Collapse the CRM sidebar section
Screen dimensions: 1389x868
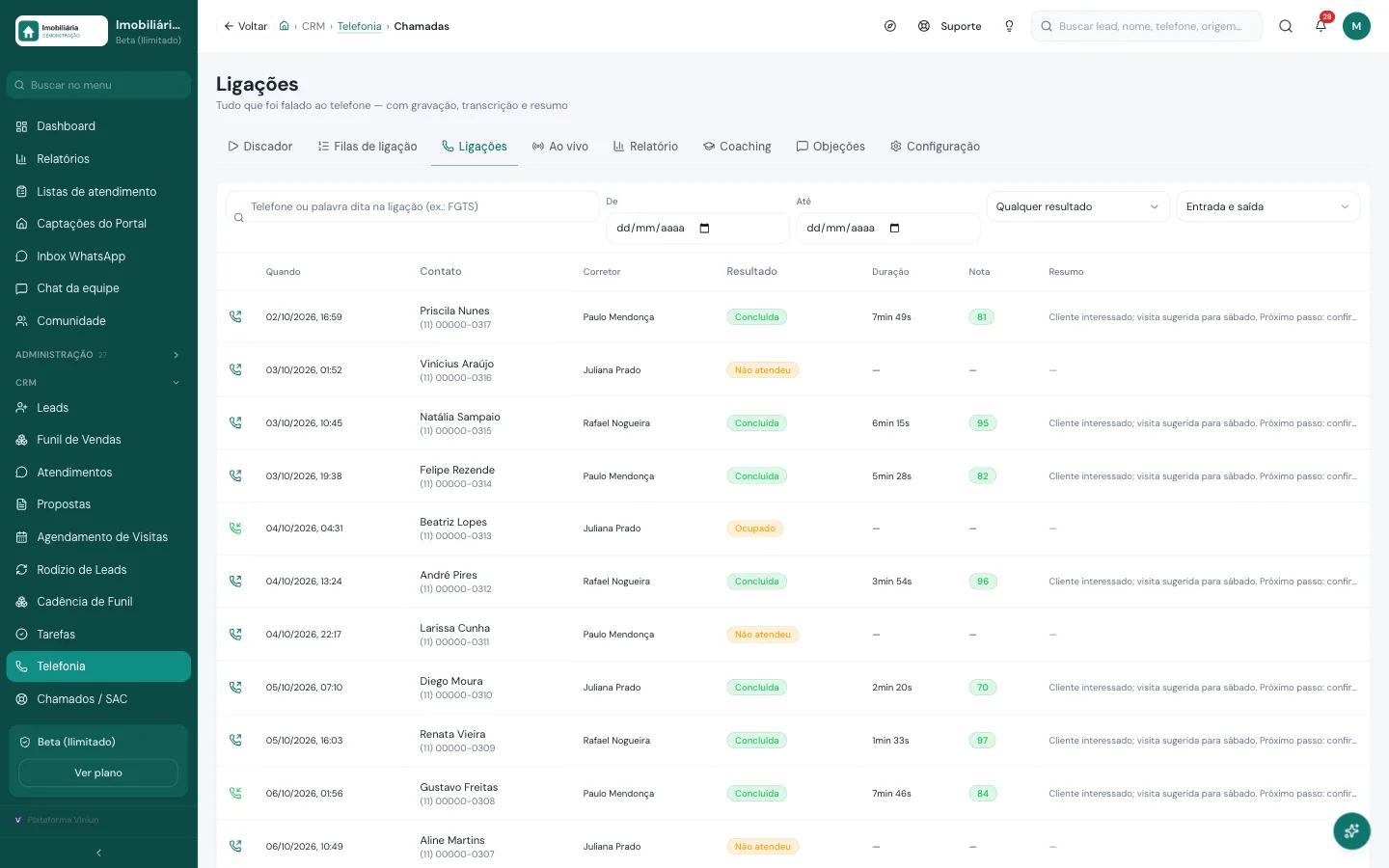(98, 383)
